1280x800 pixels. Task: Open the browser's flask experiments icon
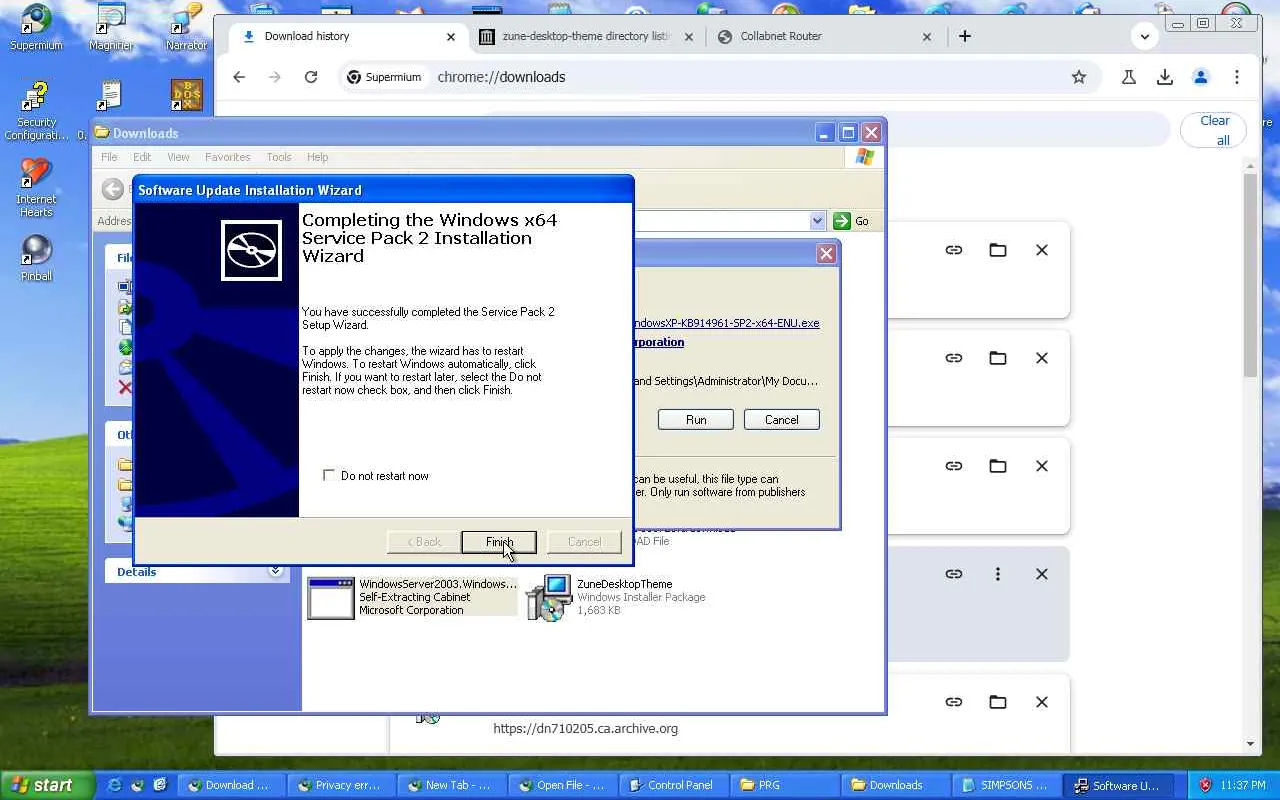(x=1129, y=77)
